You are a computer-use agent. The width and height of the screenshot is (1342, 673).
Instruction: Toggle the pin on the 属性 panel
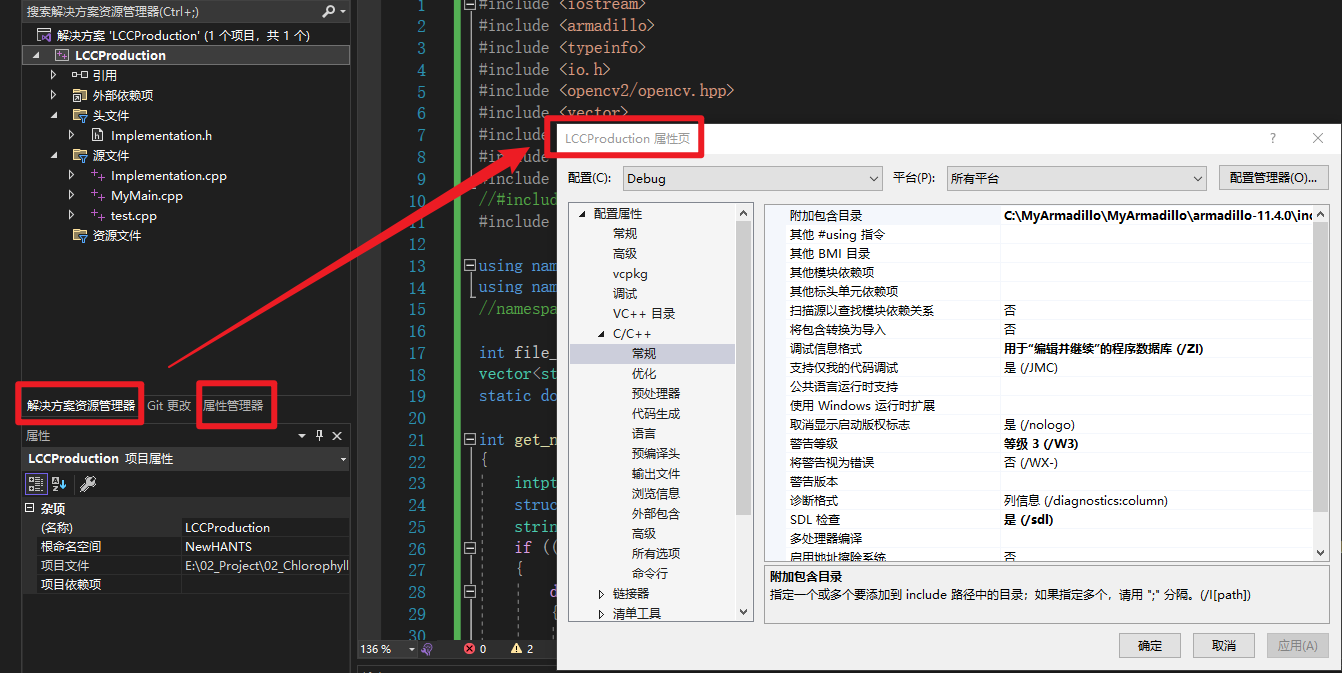click(x=320, y=436)
